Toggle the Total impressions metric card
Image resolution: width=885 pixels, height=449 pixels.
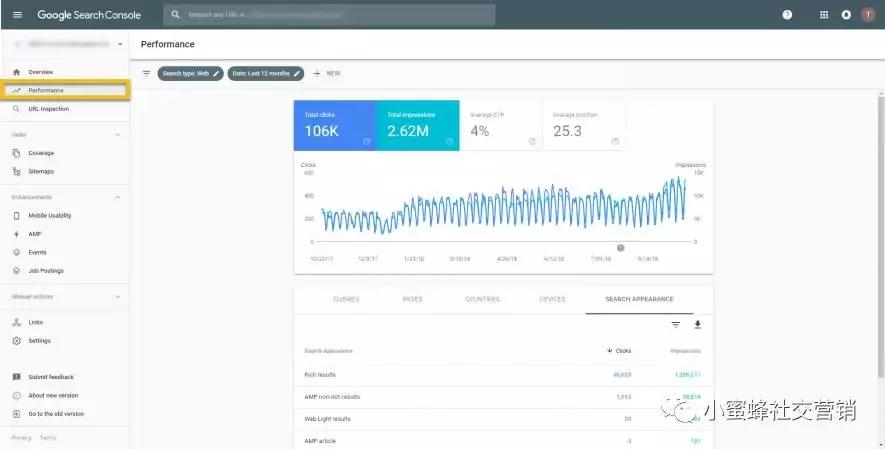click(x=418, y=125)
